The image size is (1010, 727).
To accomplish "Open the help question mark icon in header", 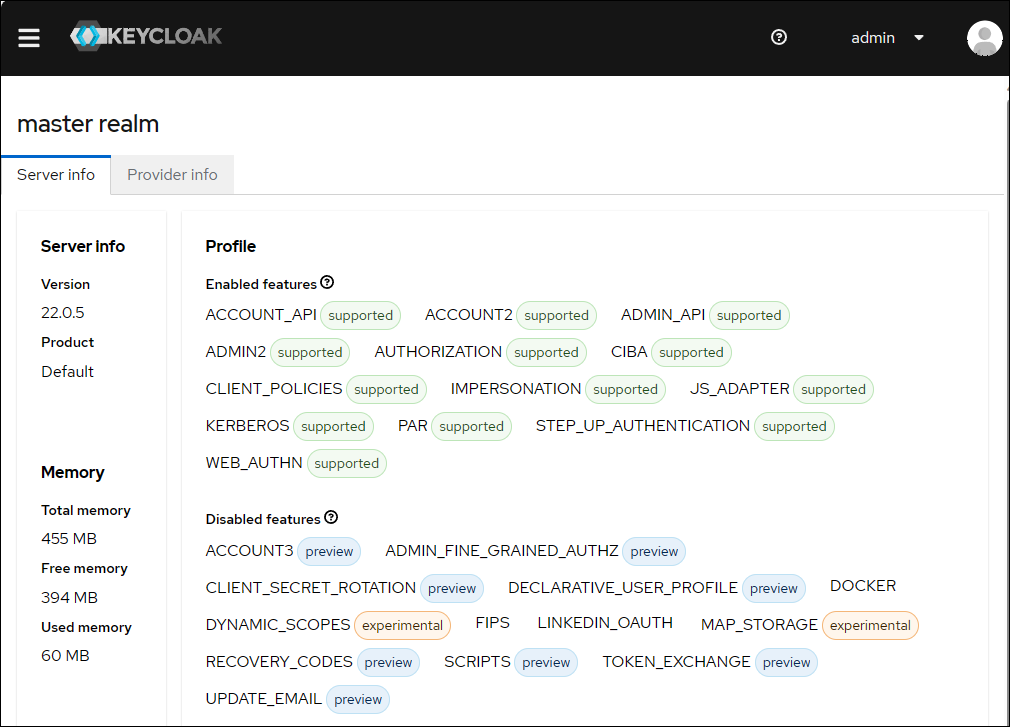I will [779, 37].
